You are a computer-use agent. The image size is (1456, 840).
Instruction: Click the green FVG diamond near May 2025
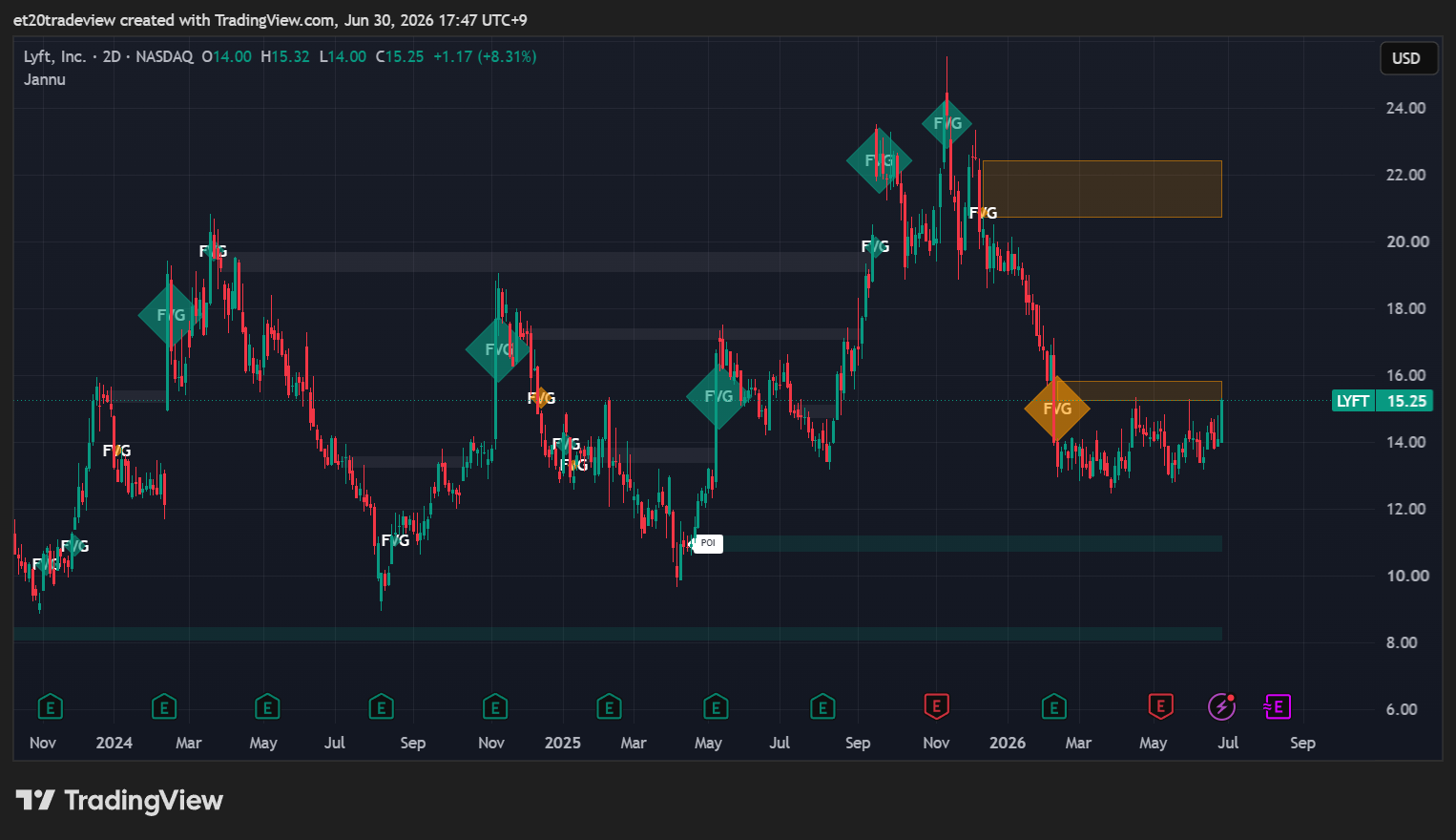coord(718,396)
